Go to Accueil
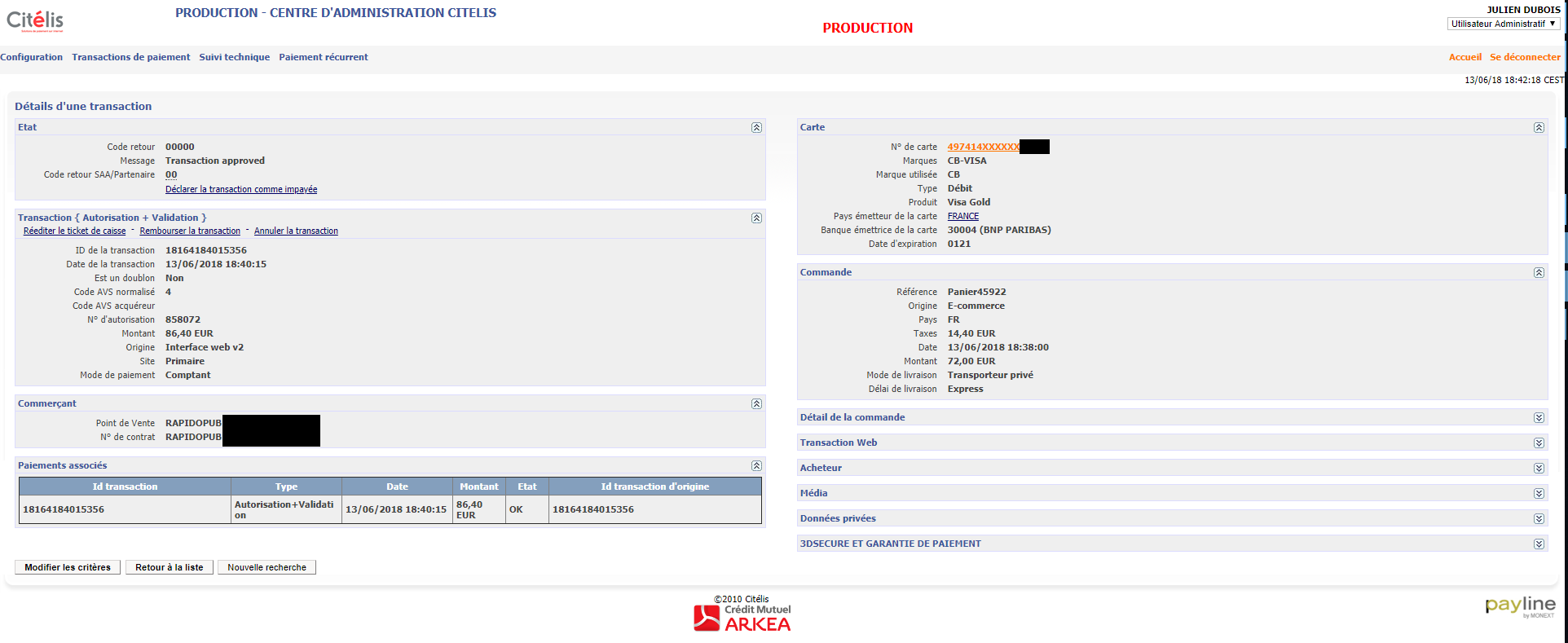 pyautogui.click(x=1465, y=57)
